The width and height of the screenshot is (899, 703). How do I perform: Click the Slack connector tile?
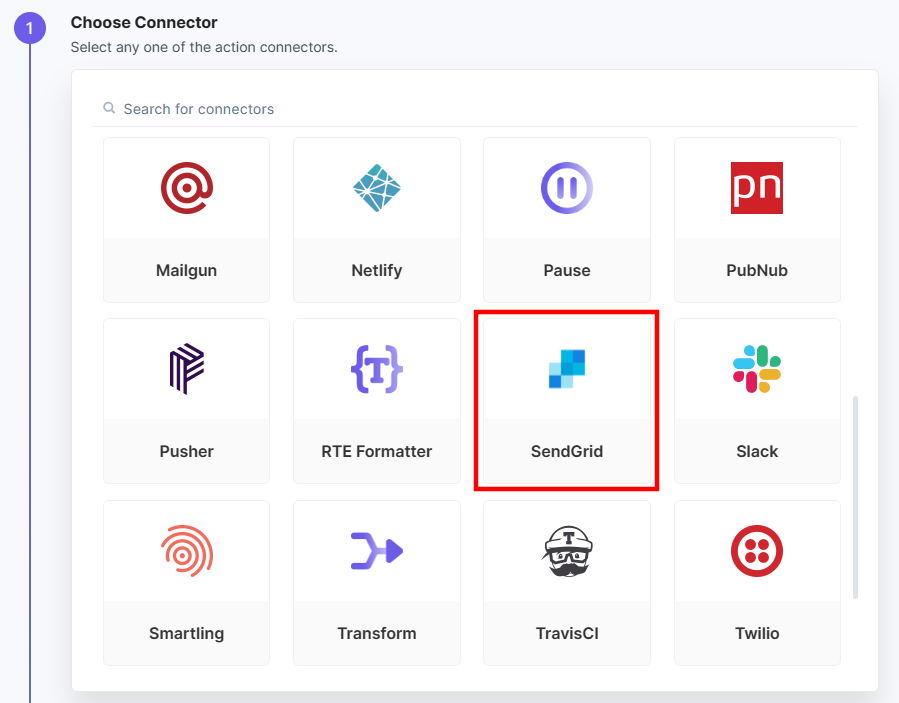tap(757, 400)
